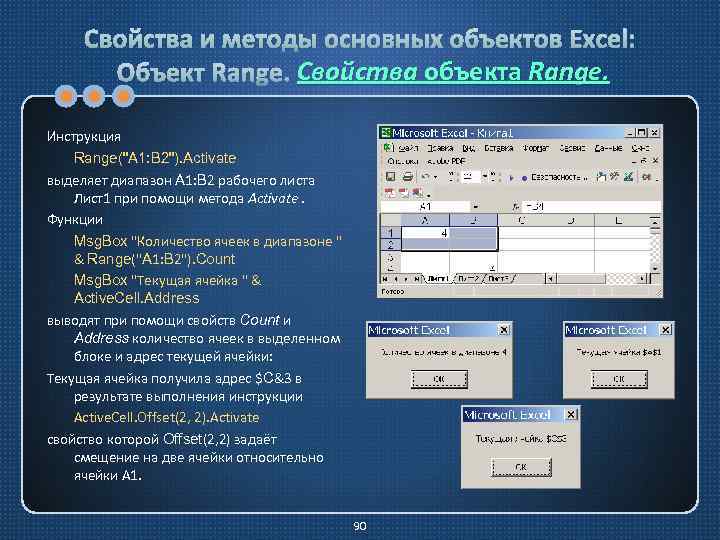
Task: Open the Сервис menu
Action: coord(572,148)
